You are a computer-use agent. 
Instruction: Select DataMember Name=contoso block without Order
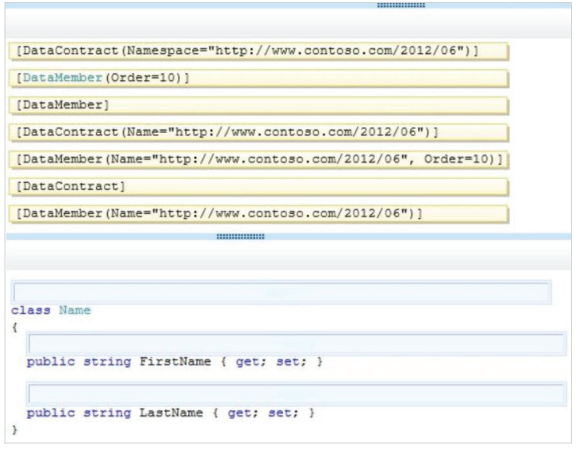[x=259, y=214]
